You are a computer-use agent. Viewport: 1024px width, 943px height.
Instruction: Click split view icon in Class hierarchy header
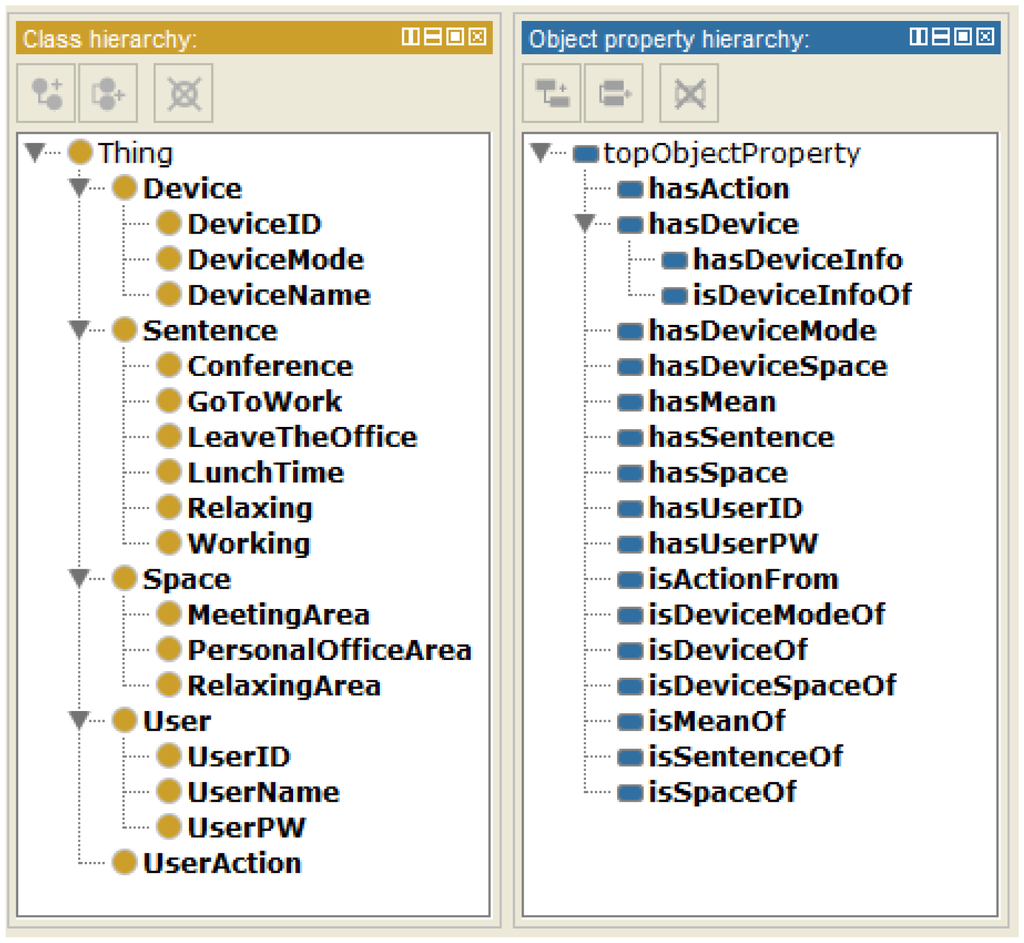pyautogui.click(x=410, y=38)
